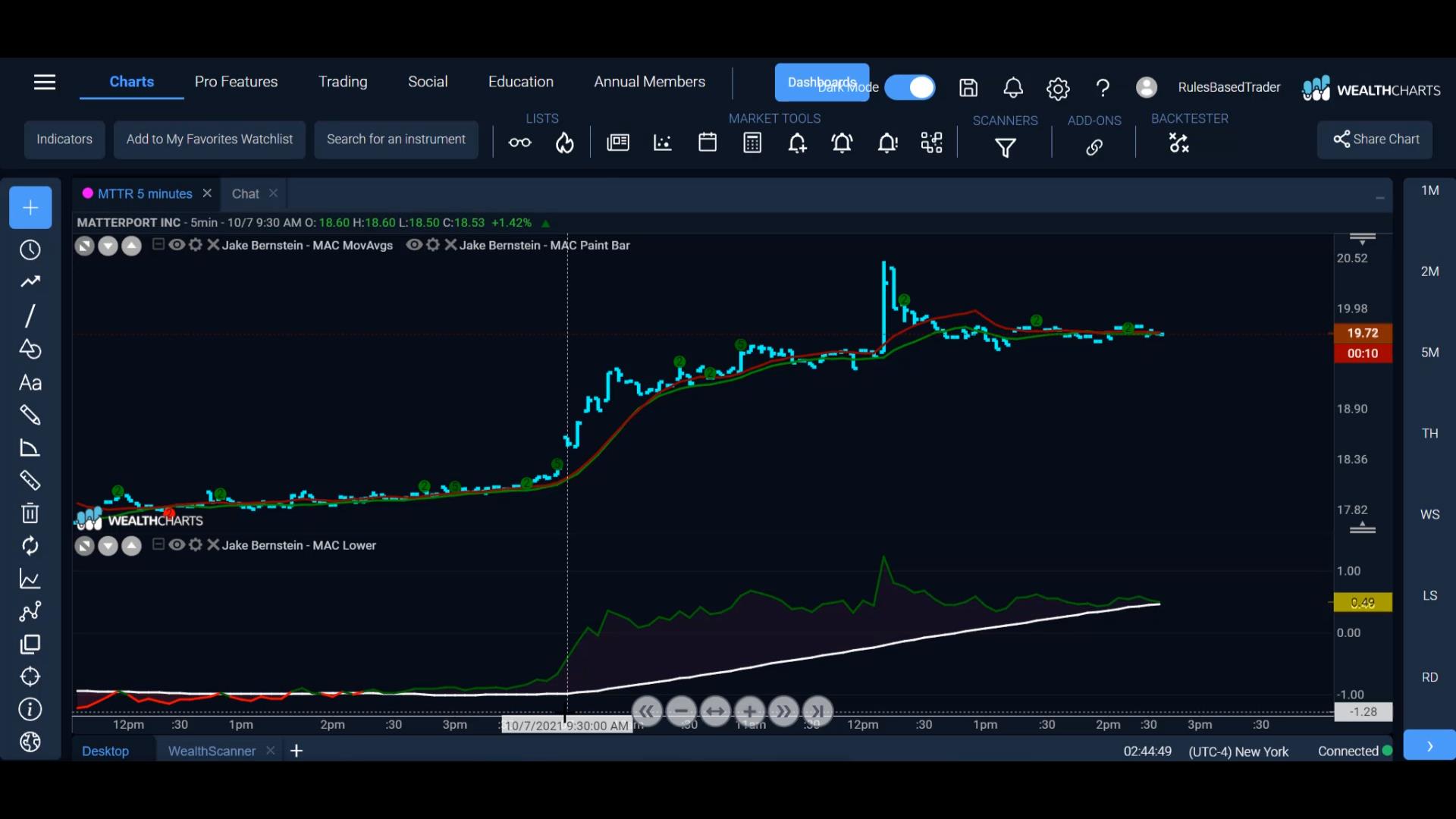
Task: Open the Education menu
Action: [520, 81]
